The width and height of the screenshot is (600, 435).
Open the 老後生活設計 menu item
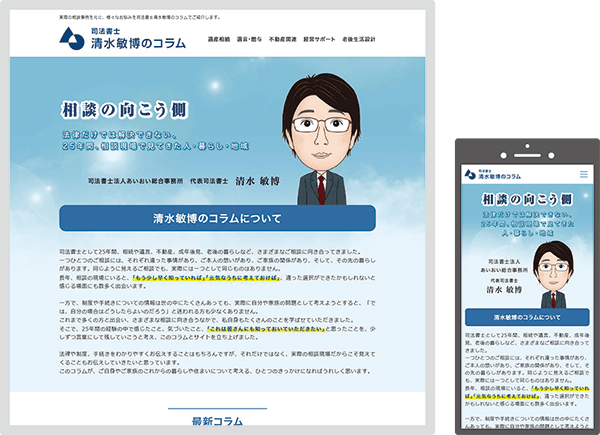point(359,39)
